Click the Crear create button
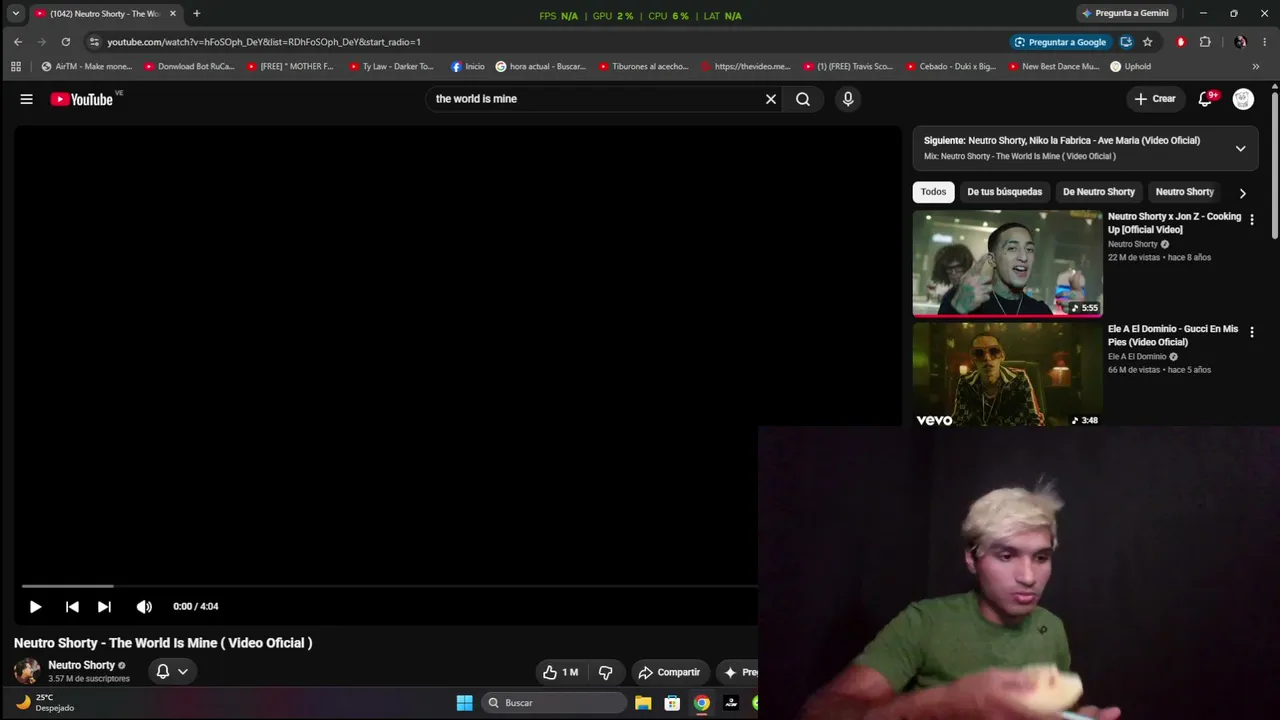 [1155, 99]
